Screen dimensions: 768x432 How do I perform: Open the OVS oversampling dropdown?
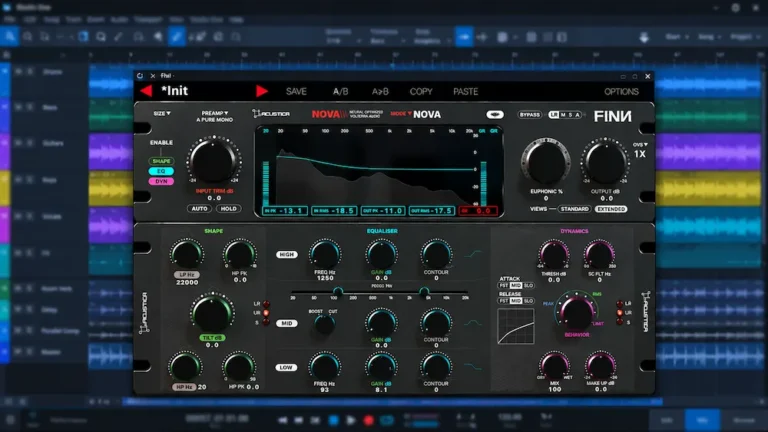[640, 145]
